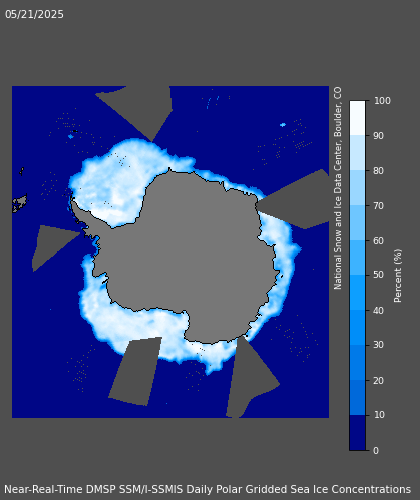This screenshot has height=500, width=420.
Task: Select the 10–20 percent colorbar band
Action: coord(357,398)
